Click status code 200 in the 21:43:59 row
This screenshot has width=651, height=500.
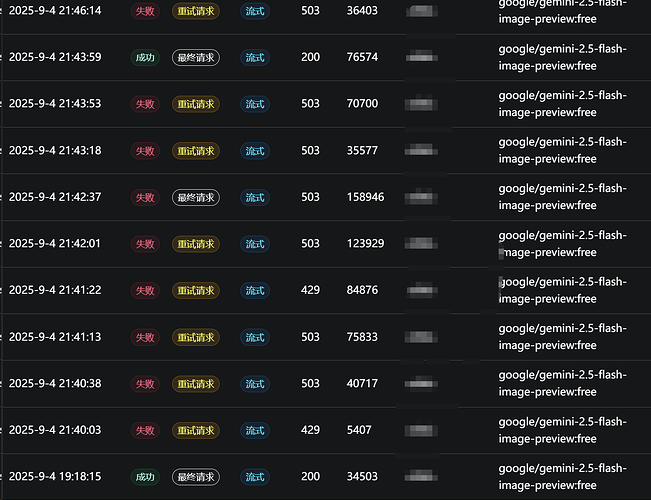(311, 57)
